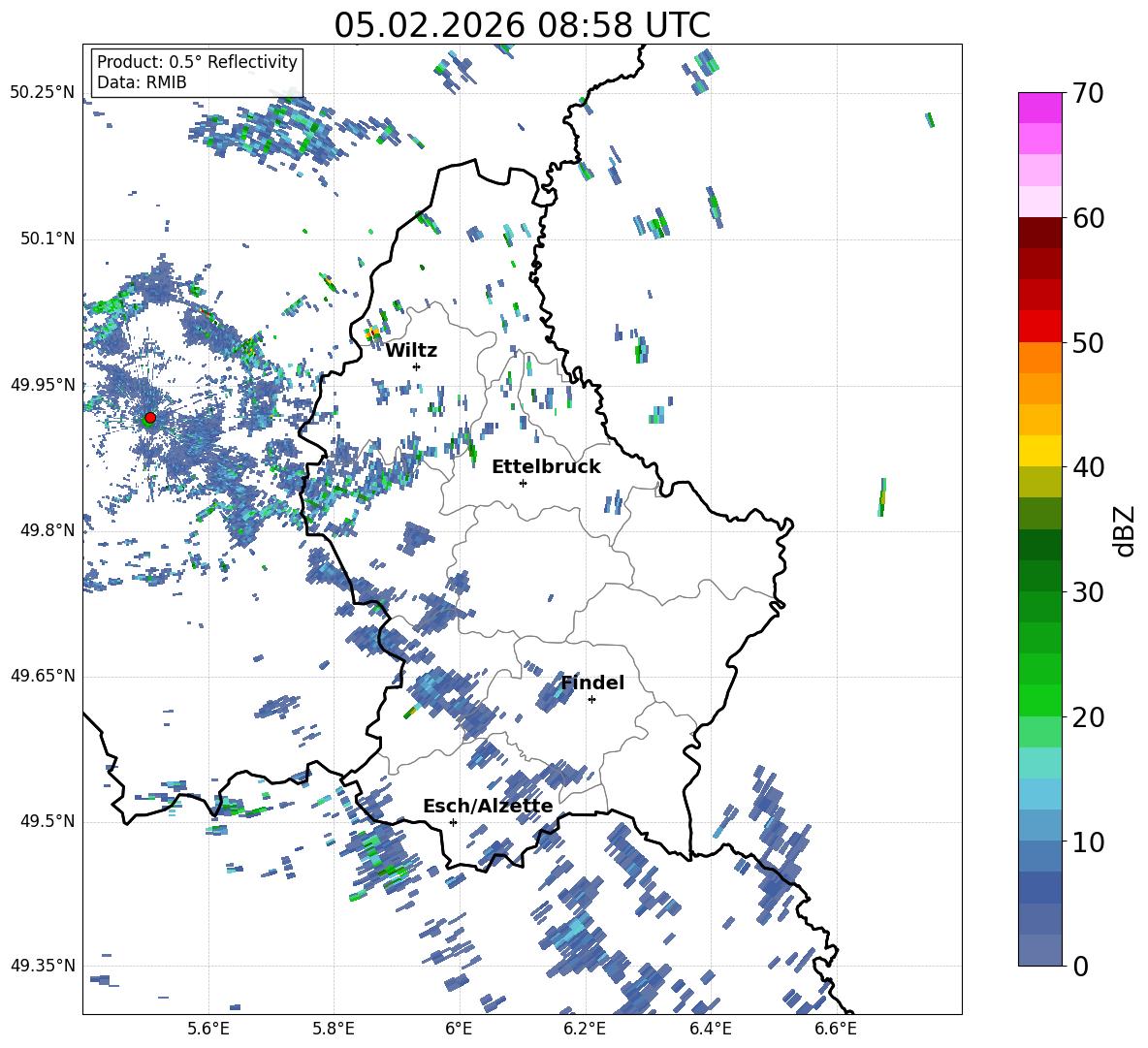
Task: Click the 0 tick on colorbar
Action: [x=1079, y=966]
